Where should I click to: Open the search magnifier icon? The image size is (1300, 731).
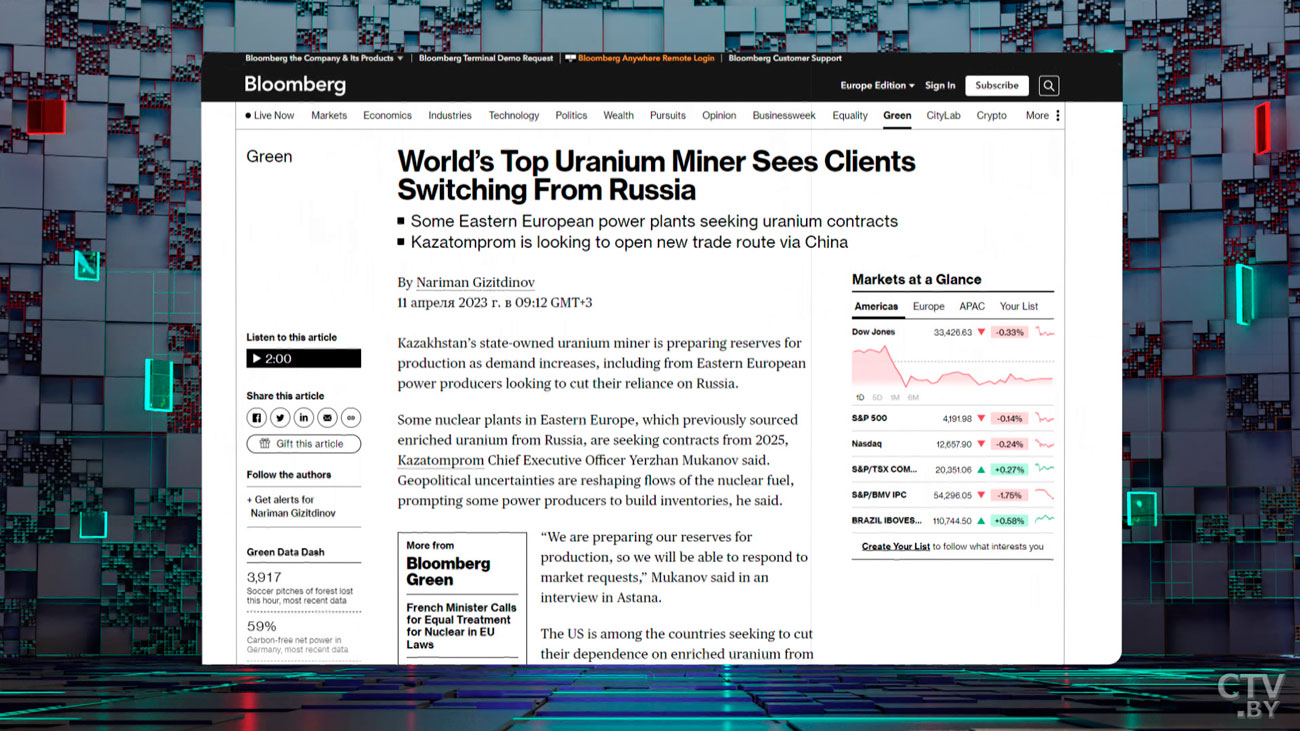click(1048, 86)
